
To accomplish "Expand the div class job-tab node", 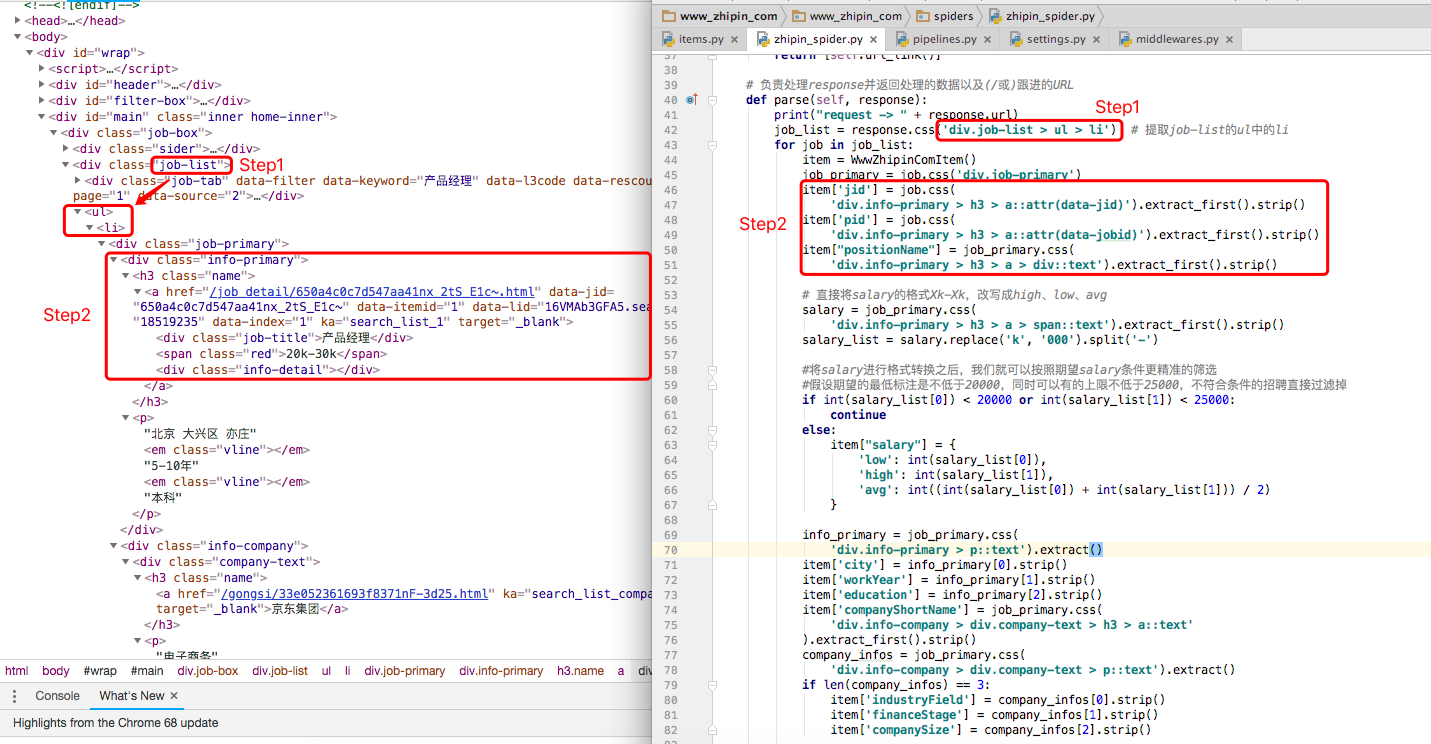I will pyautogui.click(x=78, y=181).
